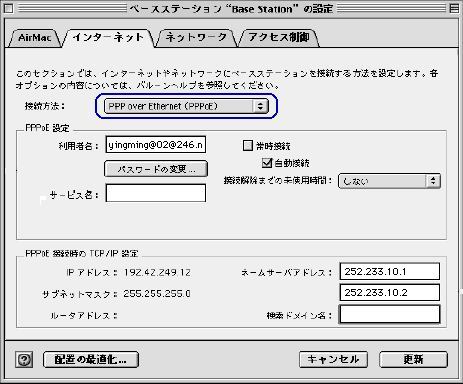Open the 接続方法 PPPoE popup menu

tap(186, 106)
